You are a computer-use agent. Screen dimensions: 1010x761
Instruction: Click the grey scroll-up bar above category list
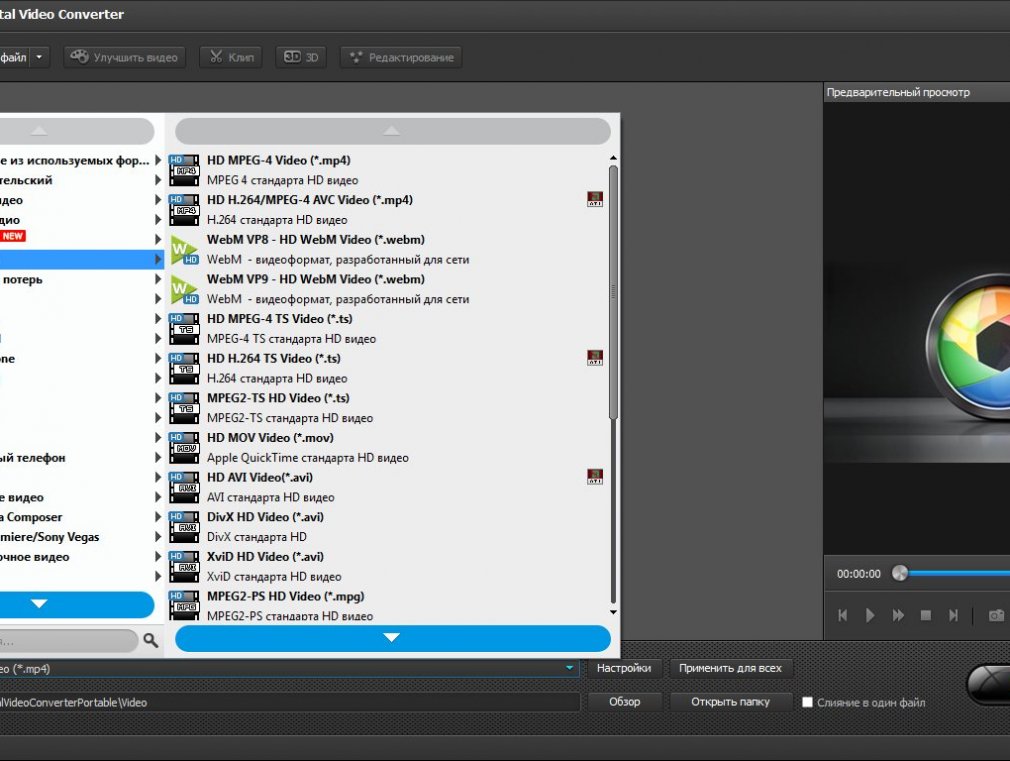tap(77, 131)
